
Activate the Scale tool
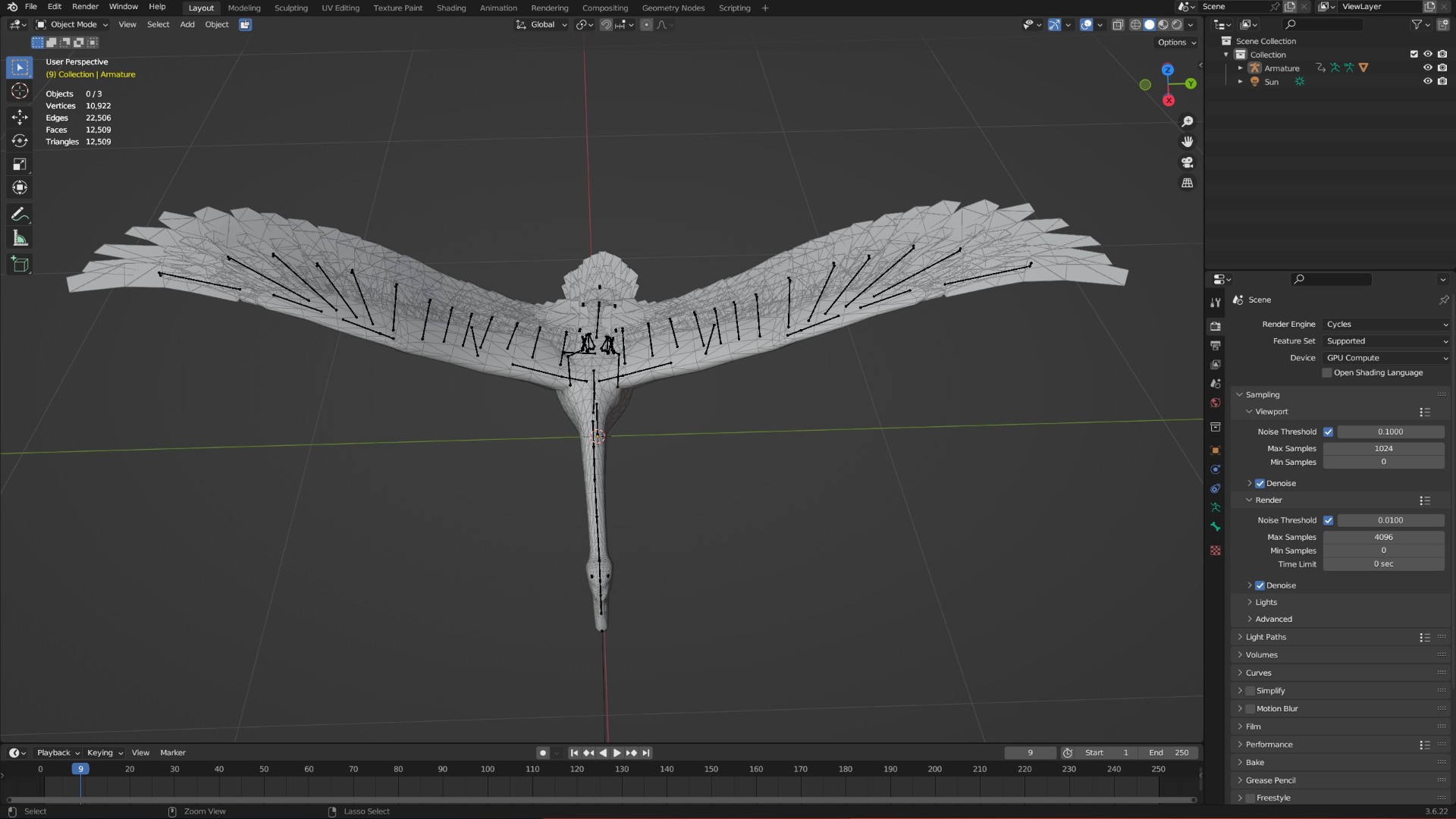coord(20,165)
